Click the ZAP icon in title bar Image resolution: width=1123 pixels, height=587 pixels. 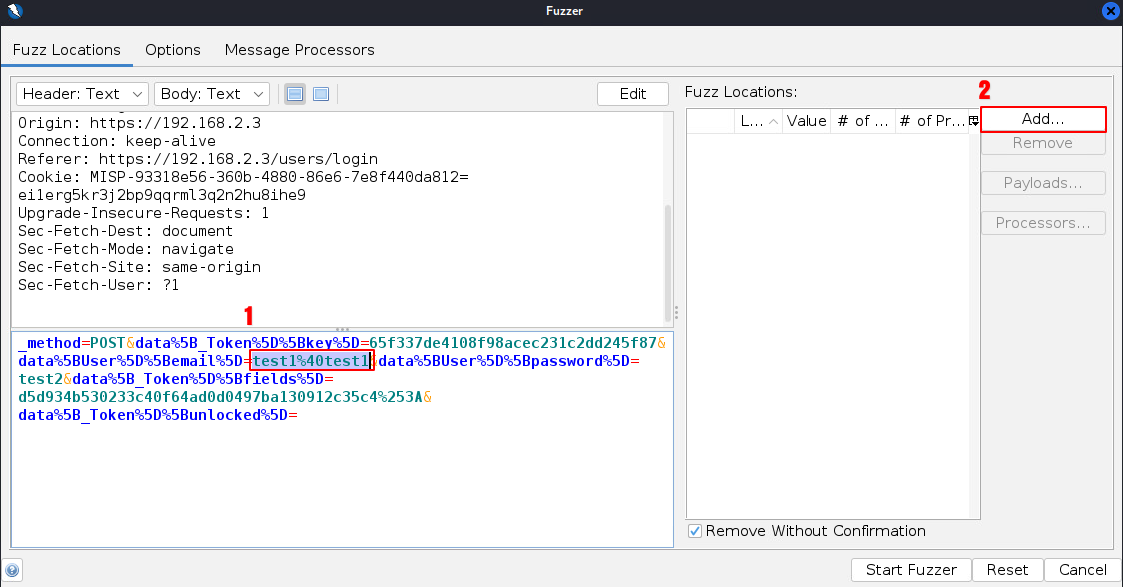[x=13, y=11]
